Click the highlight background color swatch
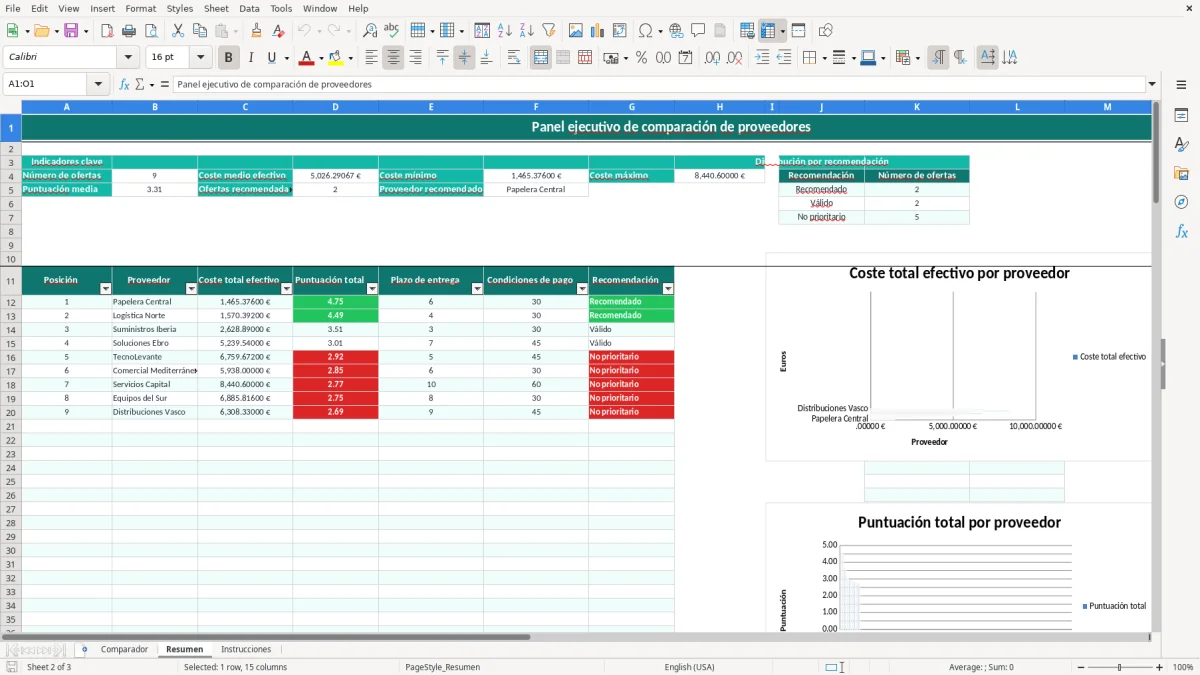Screen dimensions: 1200x675 (336, 58)
